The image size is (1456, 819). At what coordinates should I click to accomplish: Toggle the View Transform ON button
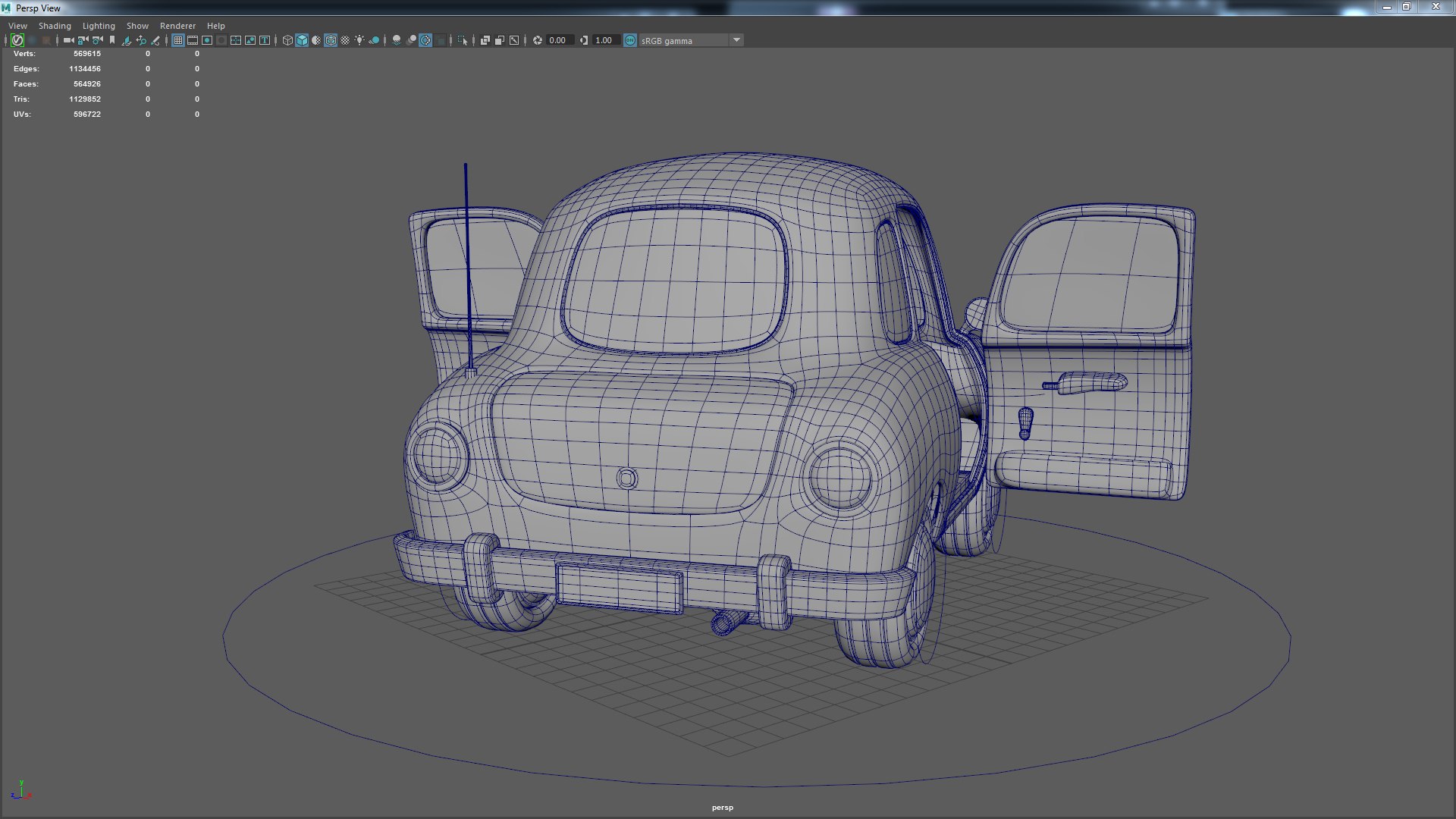pyautogui.click(x=630, y=40)
